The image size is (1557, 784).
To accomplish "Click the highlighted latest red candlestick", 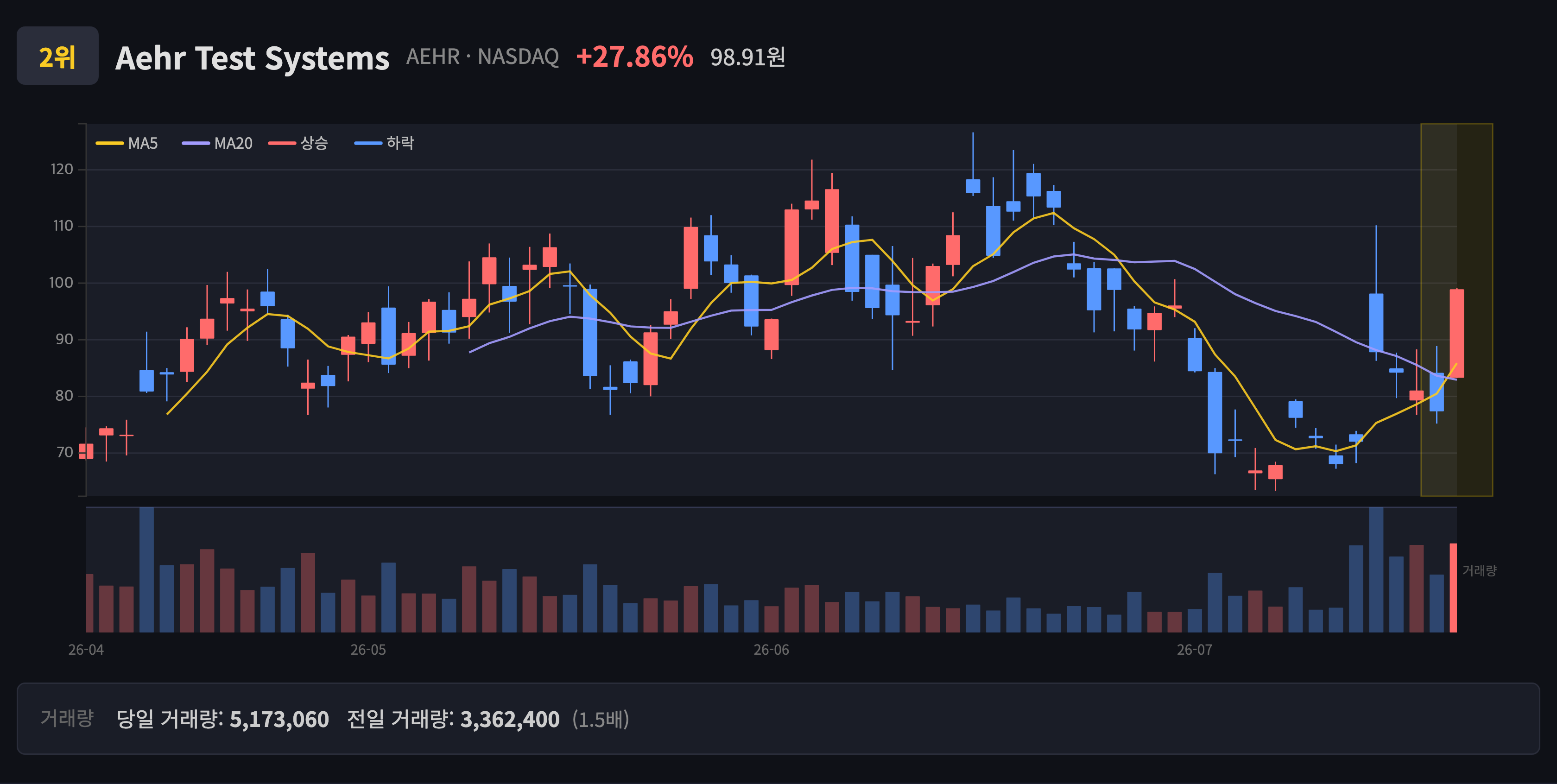I will (x=1456, y=333).
